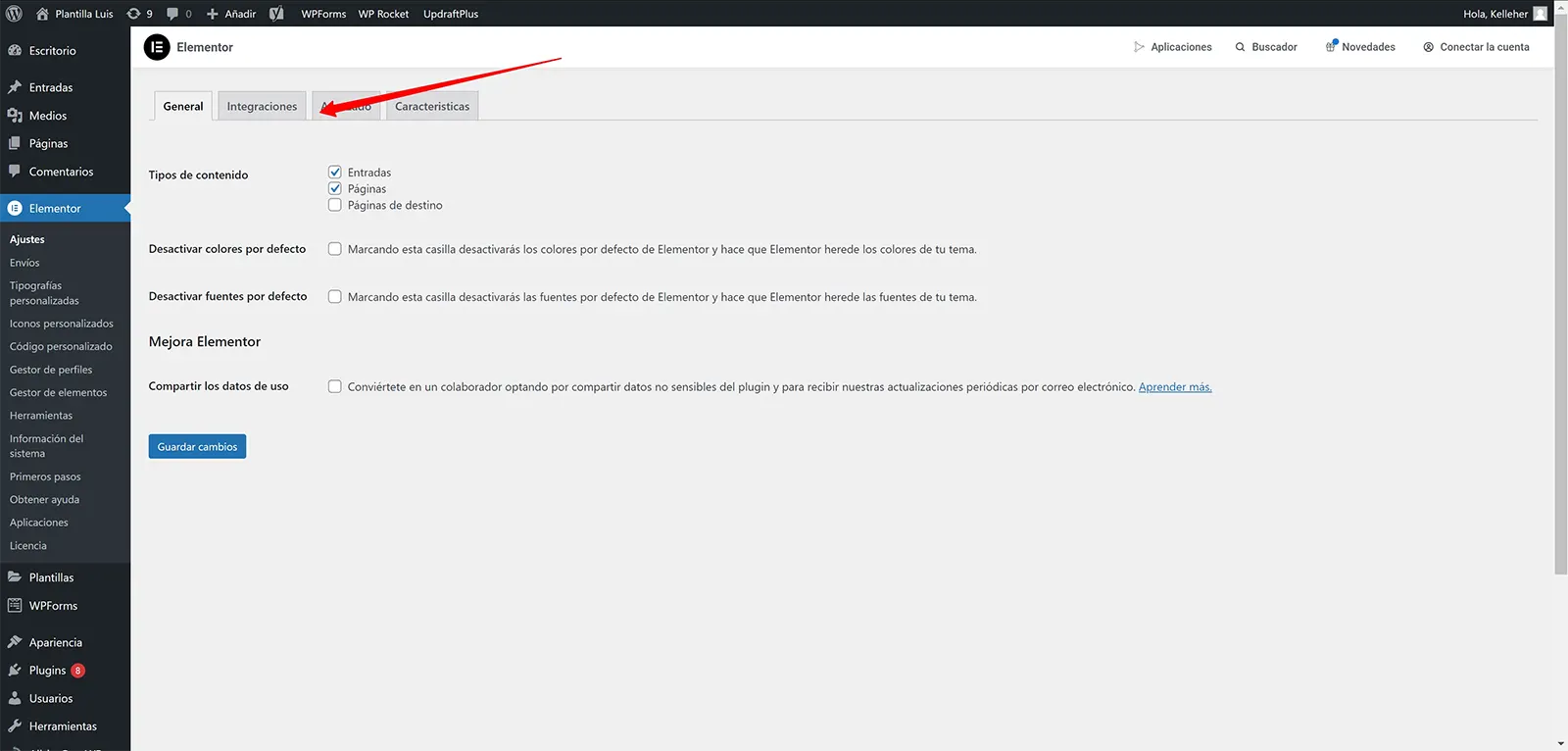Check Desactivar colores por defecto box
Image resolution: width=1568 pixels, height=751 pixels.
(x=335, y=249)
